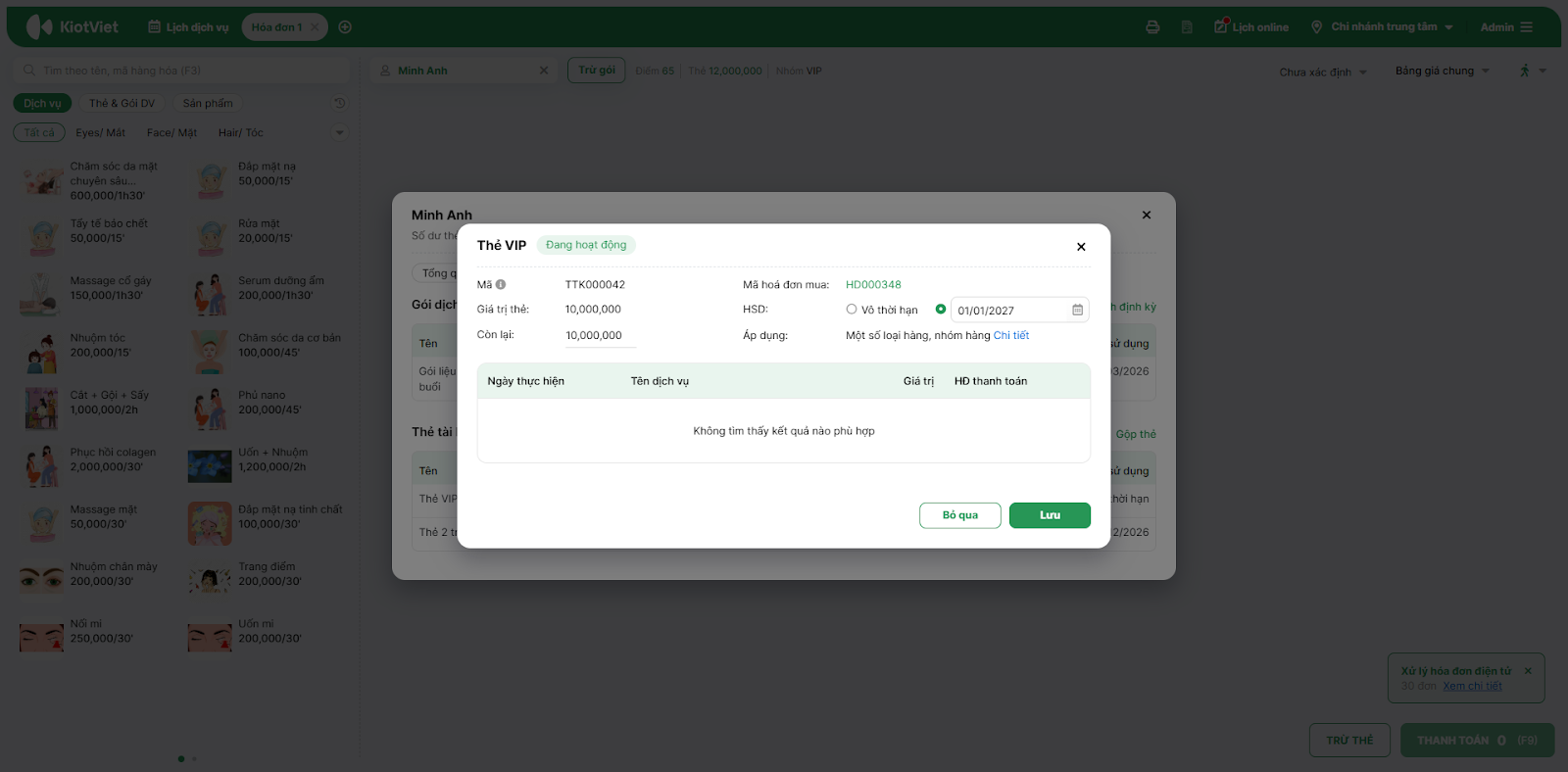Image resolution: width=1568 pixels, height=772 pixels.
Task: Filter by Face/ Mặt category
Action: [171, 133]
